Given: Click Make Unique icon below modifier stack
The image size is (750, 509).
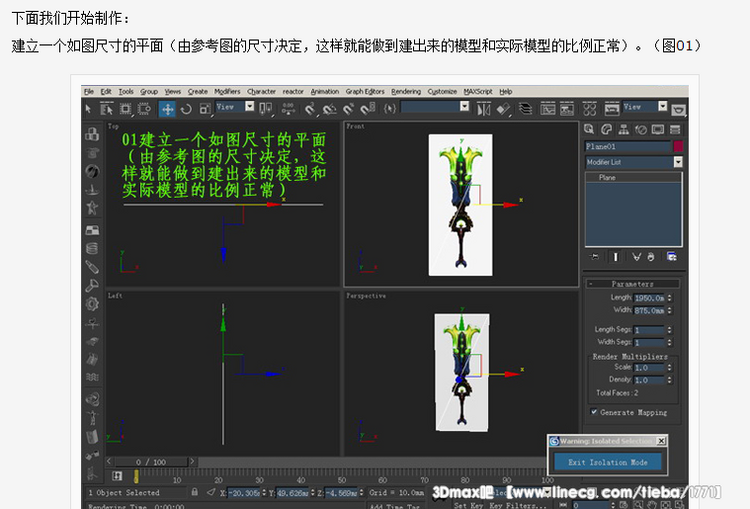Looking at the screenshot, I should [636, 257].
